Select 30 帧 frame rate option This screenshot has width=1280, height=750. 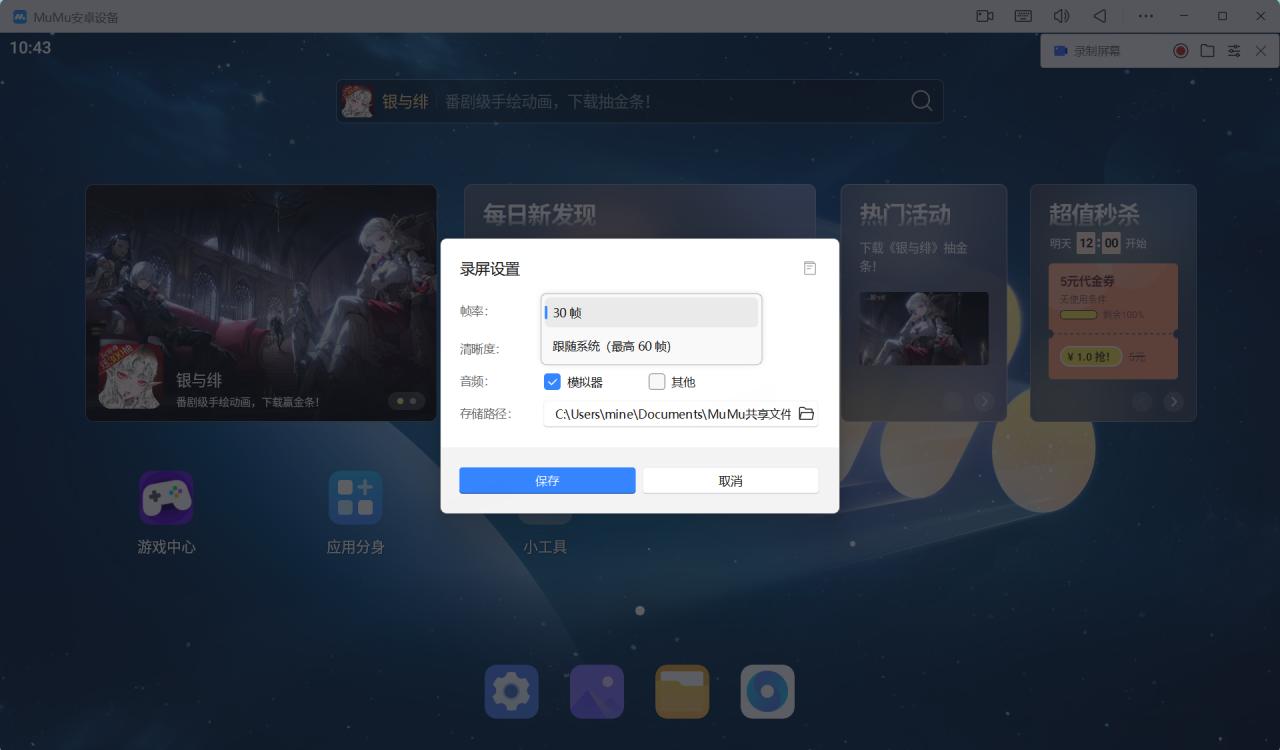pos(651,313)
